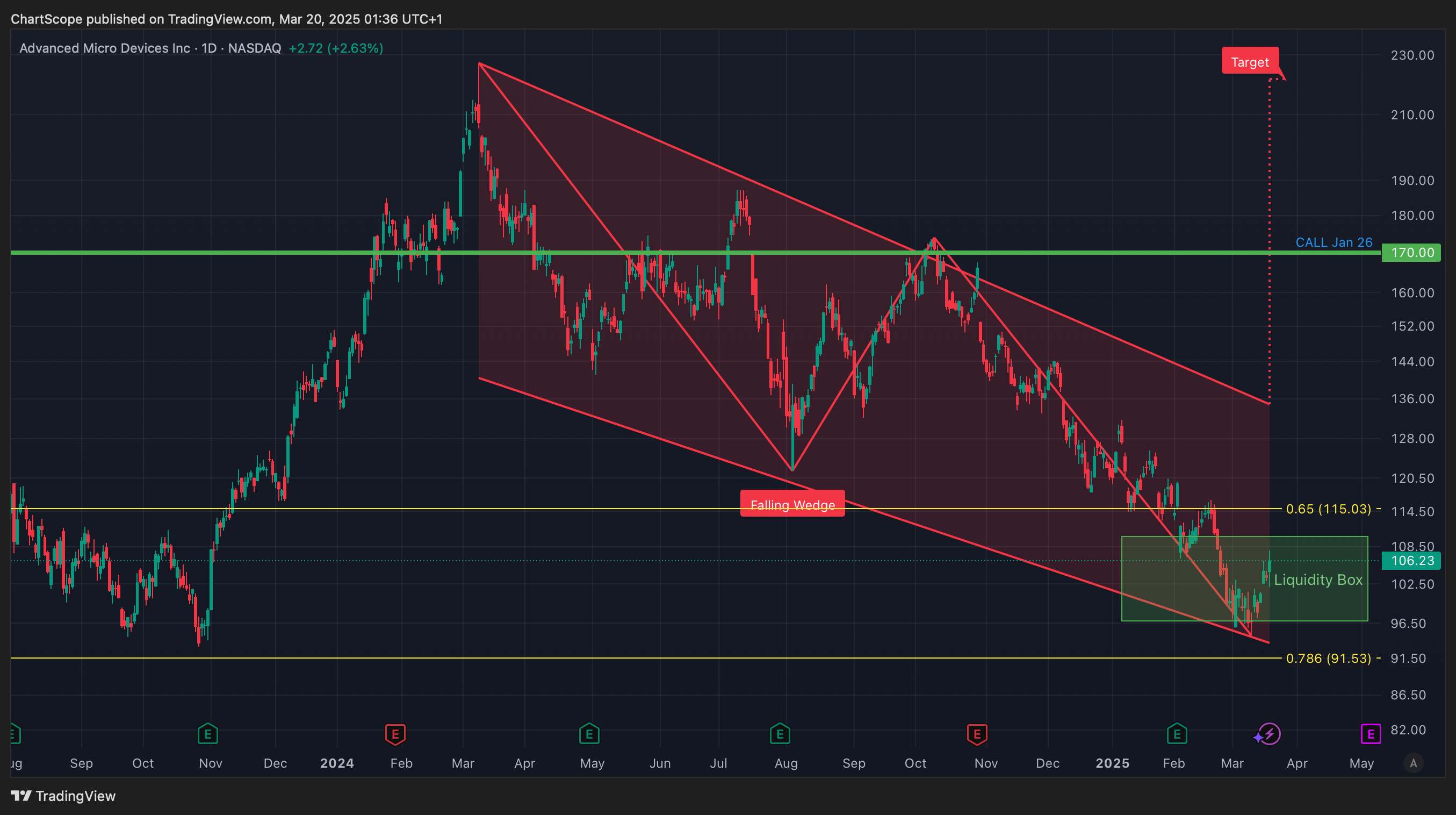Image resolution: width=1456 pixels, height=815 pixels.
Task: Click the Liquidity Box text label
Action: coord(1317,580)
